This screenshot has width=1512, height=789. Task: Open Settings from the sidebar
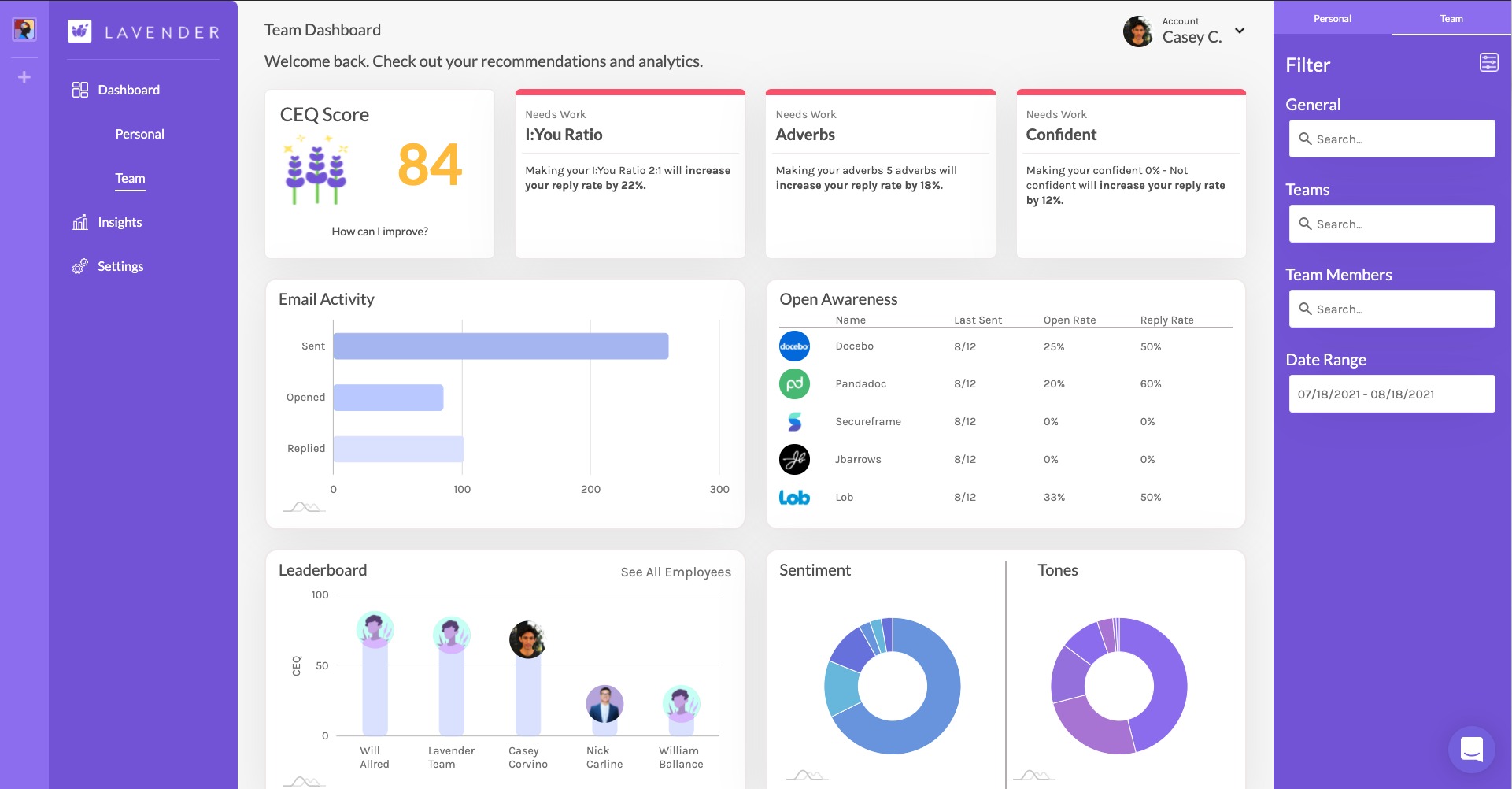coord(120,267)
